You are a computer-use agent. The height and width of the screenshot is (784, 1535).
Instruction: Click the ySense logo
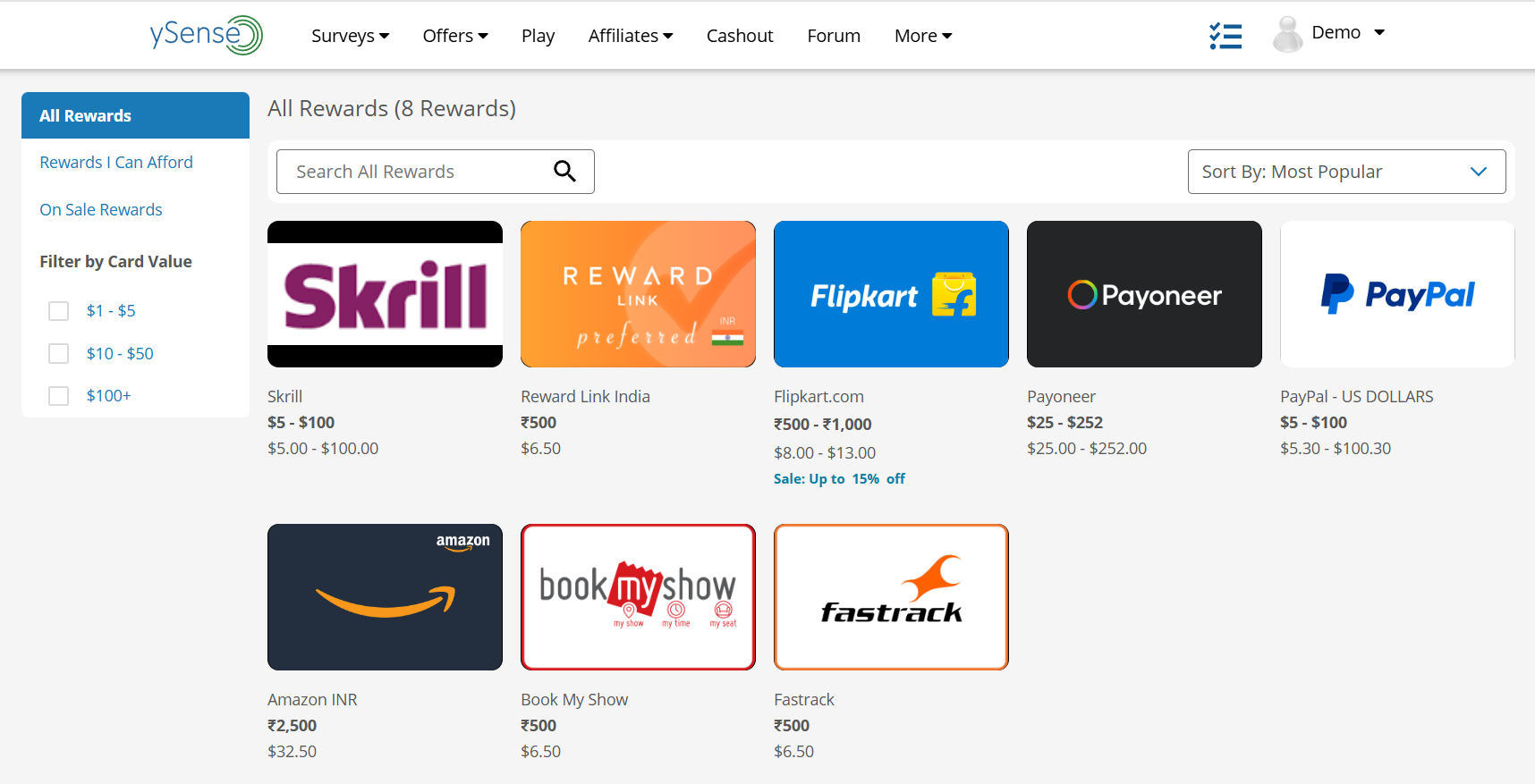pyautogui.click(x=206, y=35)
